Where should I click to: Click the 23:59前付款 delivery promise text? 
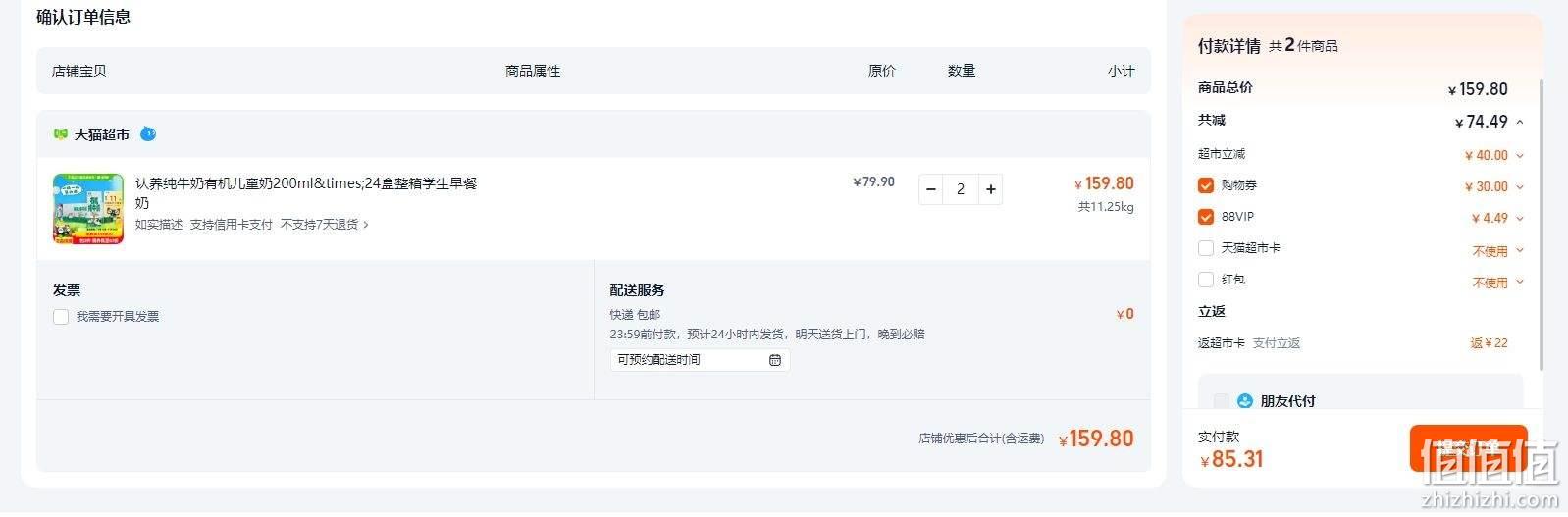pos(767,335)
